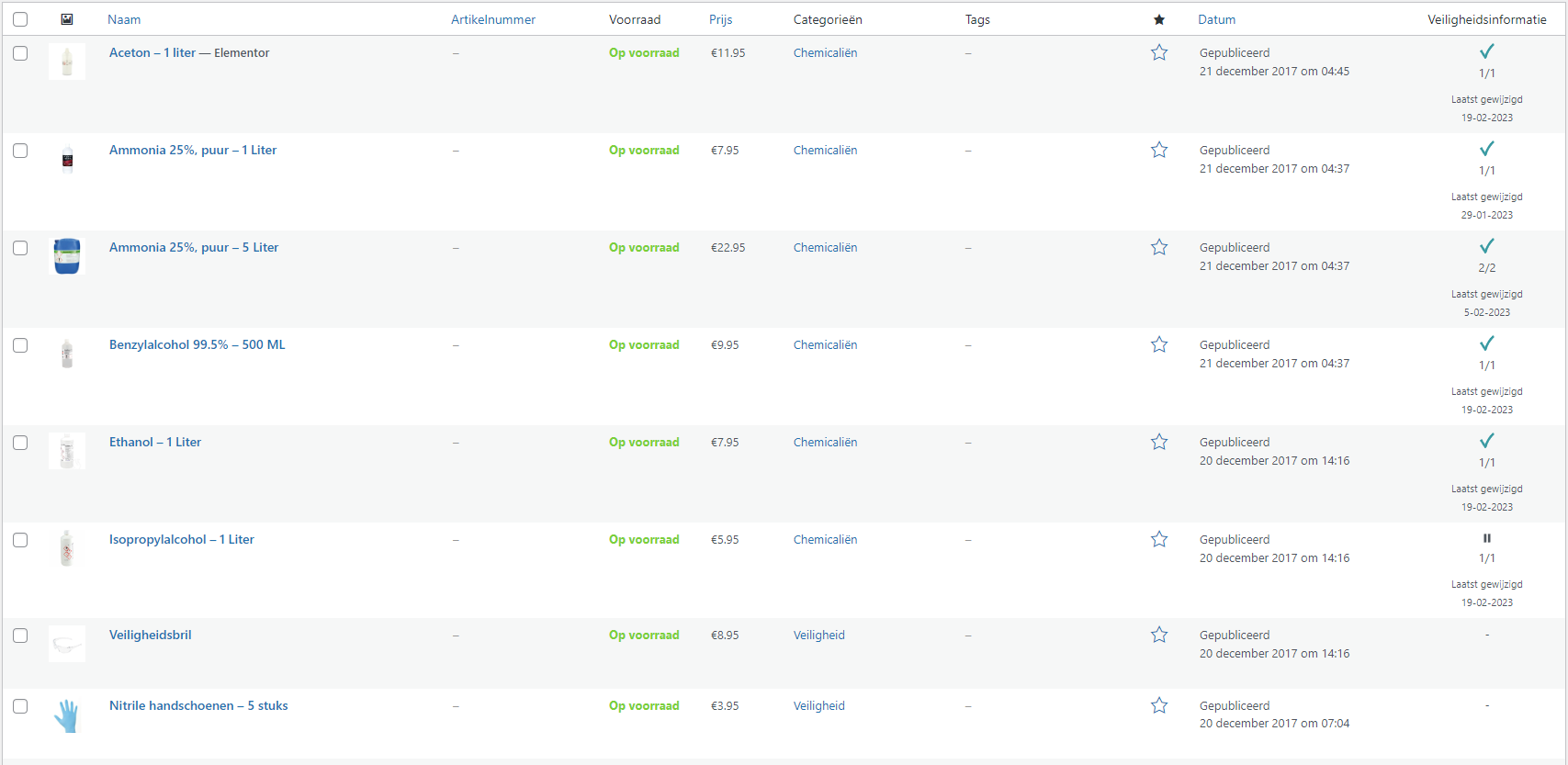Image resolution: width=1568 pixels, height=765 pixels.
Task: Select checkbox for Ammonia 25% 1 Liter
Action: tap(20, 151)
